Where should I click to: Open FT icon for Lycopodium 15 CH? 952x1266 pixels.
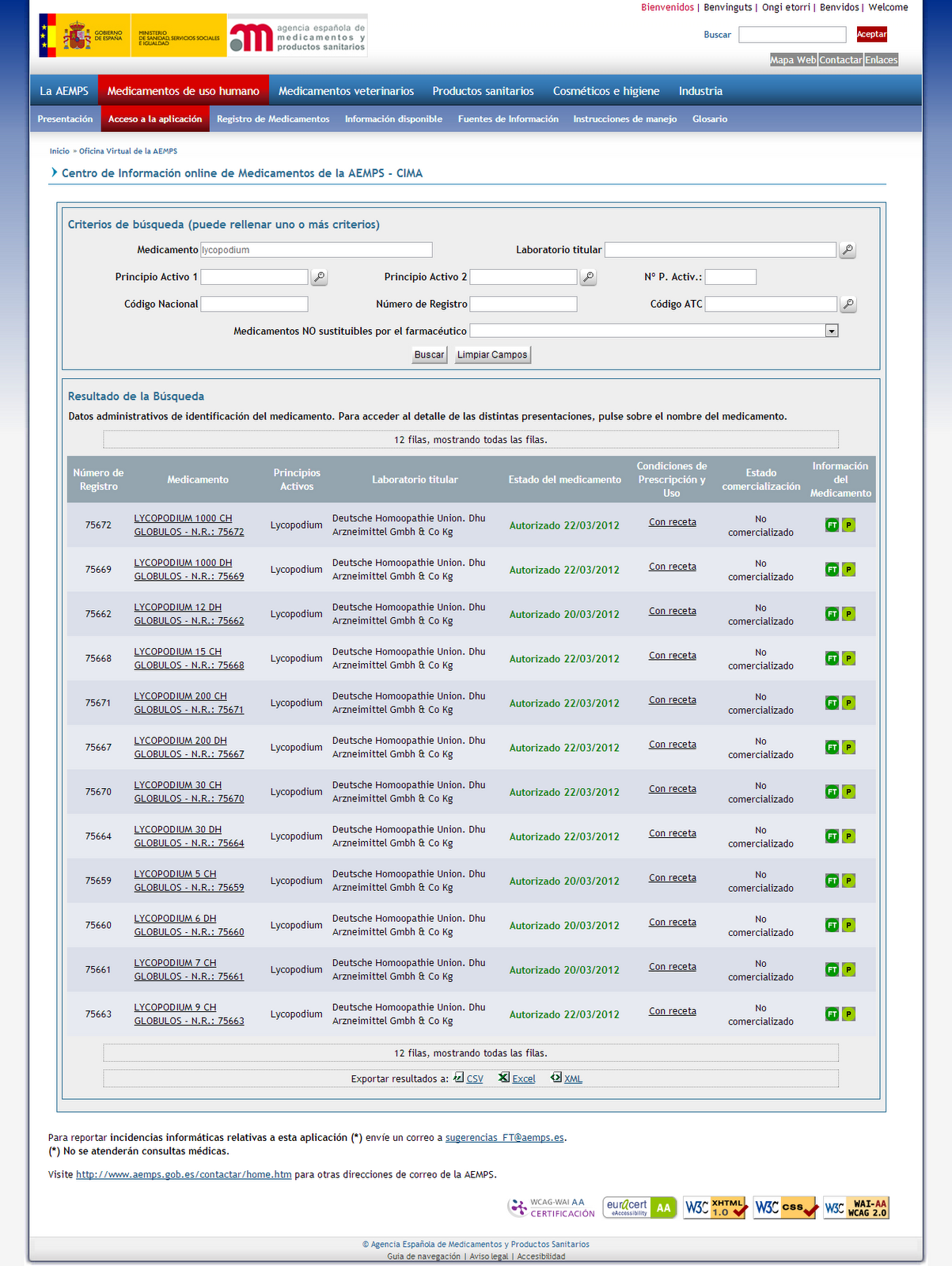pos(832,658)
